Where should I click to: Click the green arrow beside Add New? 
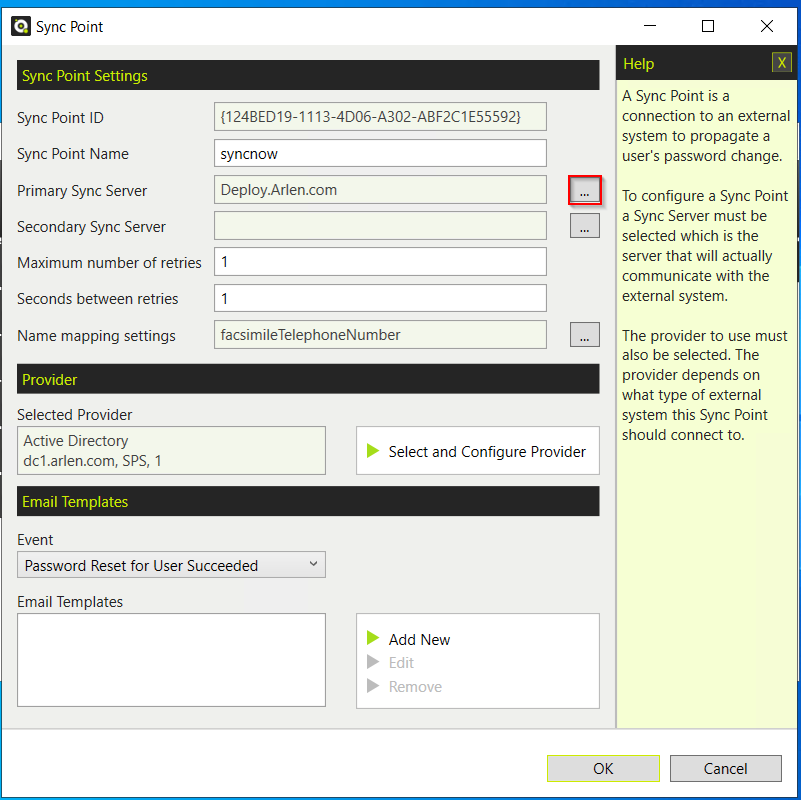click(373, 638)
